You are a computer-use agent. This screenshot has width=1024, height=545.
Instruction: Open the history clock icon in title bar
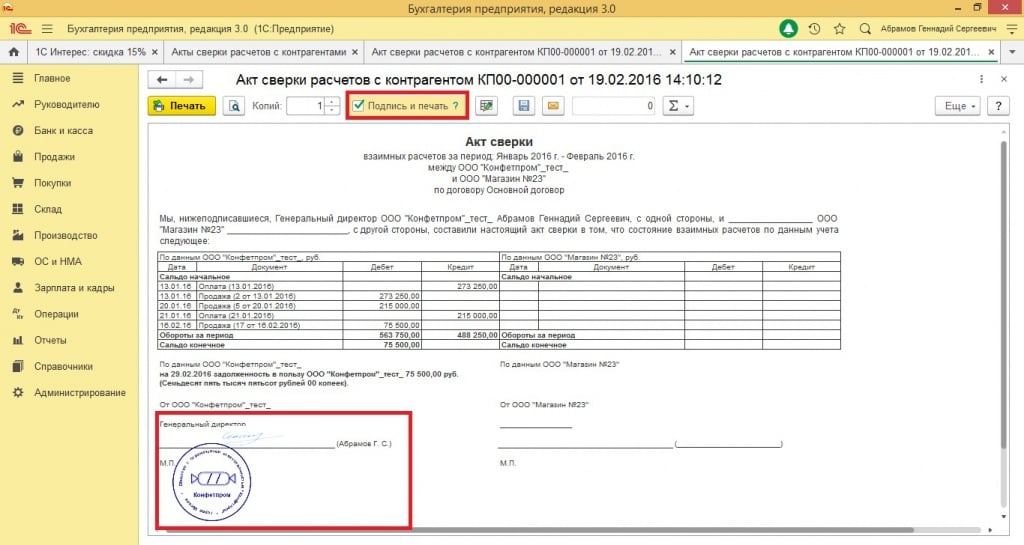tap(815, 29)
